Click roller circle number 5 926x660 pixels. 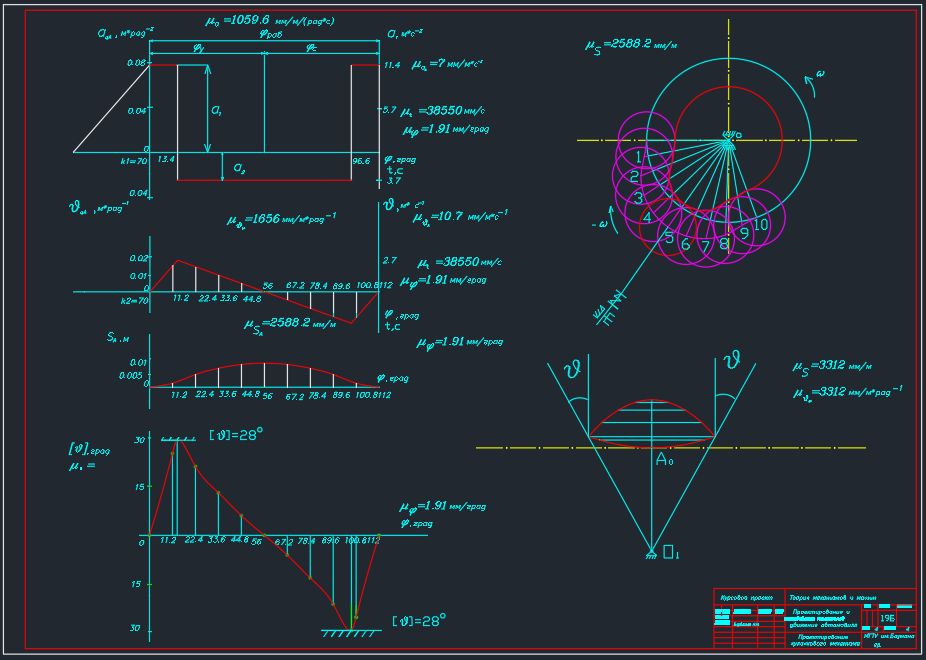pyautogui.click(x=669, y=237)
